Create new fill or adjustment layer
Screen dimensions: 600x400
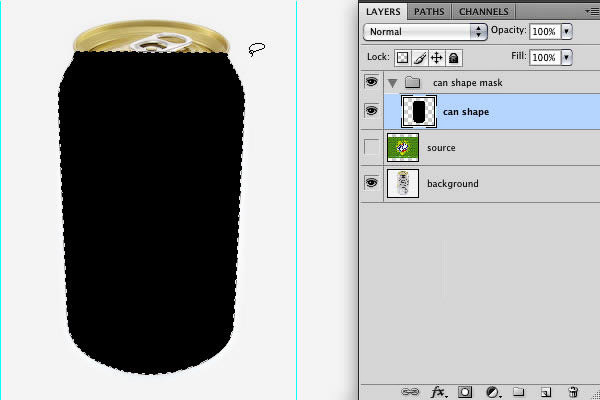(492, 392)
